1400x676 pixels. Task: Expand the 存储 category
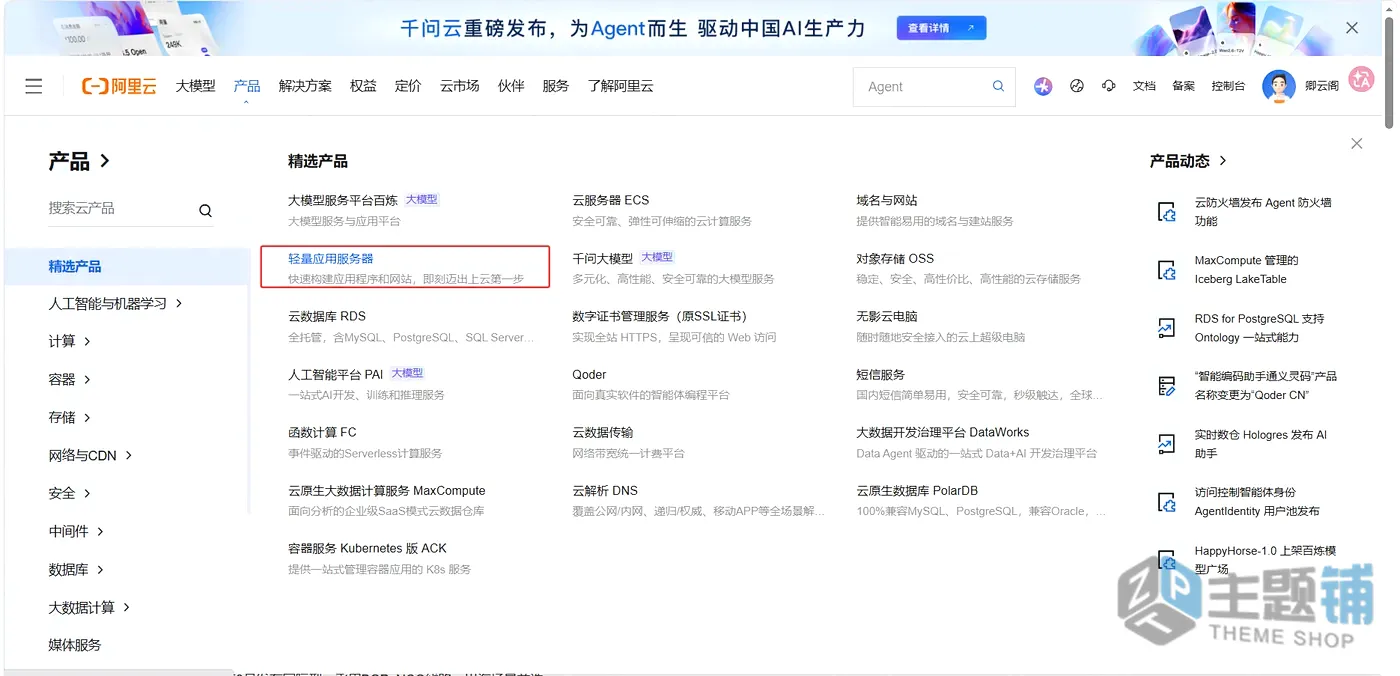[x=69, y=418]
